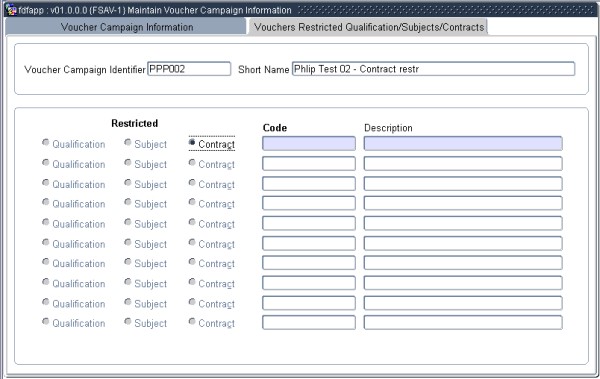Click the Code field in ninth row
This screenshot has height=379, width=600.
coord(309,303)
